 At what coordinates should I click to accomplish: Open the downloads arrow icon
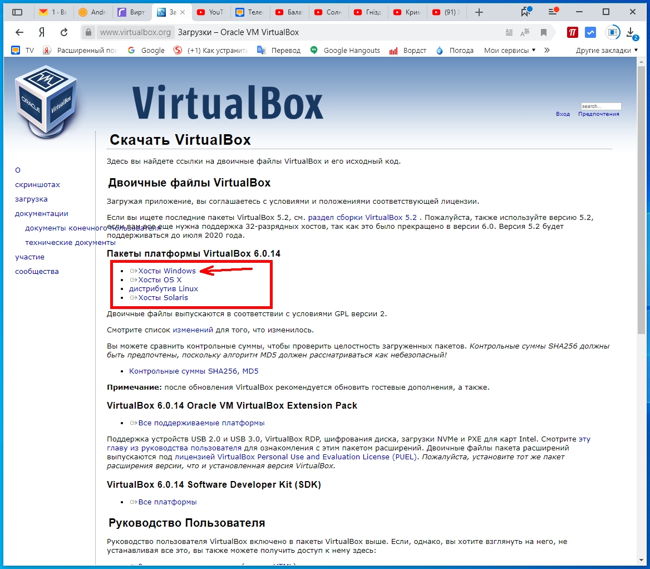pyautogui.click(x=631, y=33)
